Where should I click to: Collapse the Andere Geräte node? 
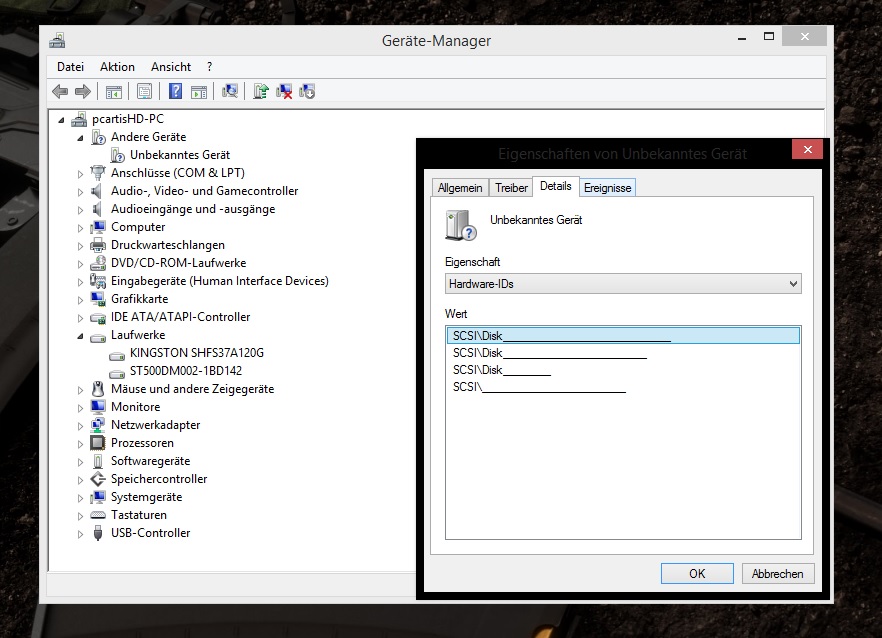(x=80, y=138)
